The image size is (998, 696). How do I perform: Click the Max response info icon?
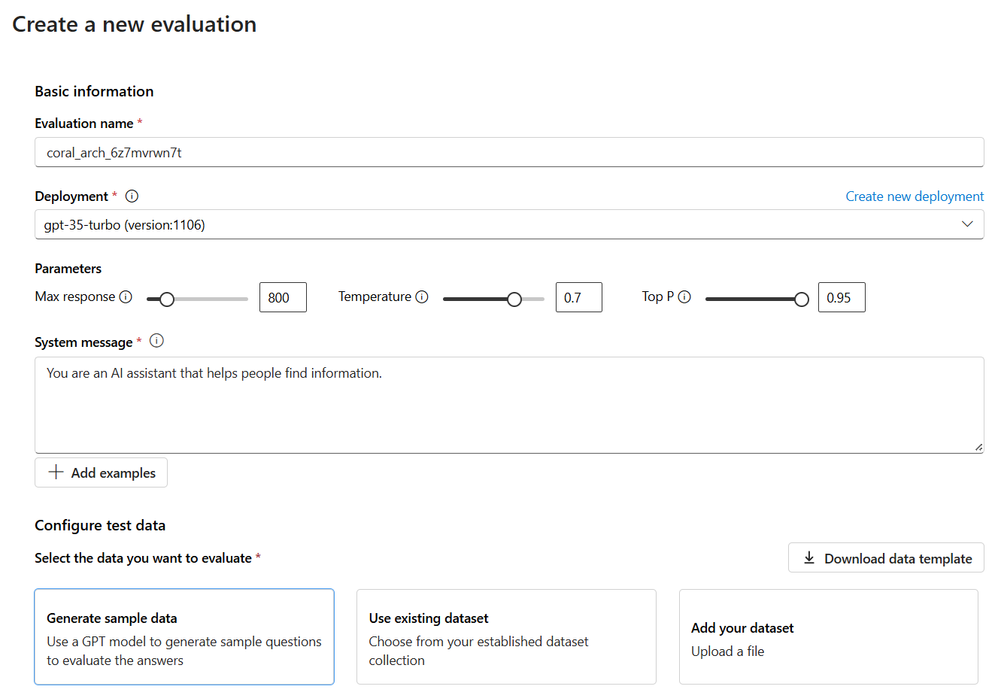[x=126, y=297]
